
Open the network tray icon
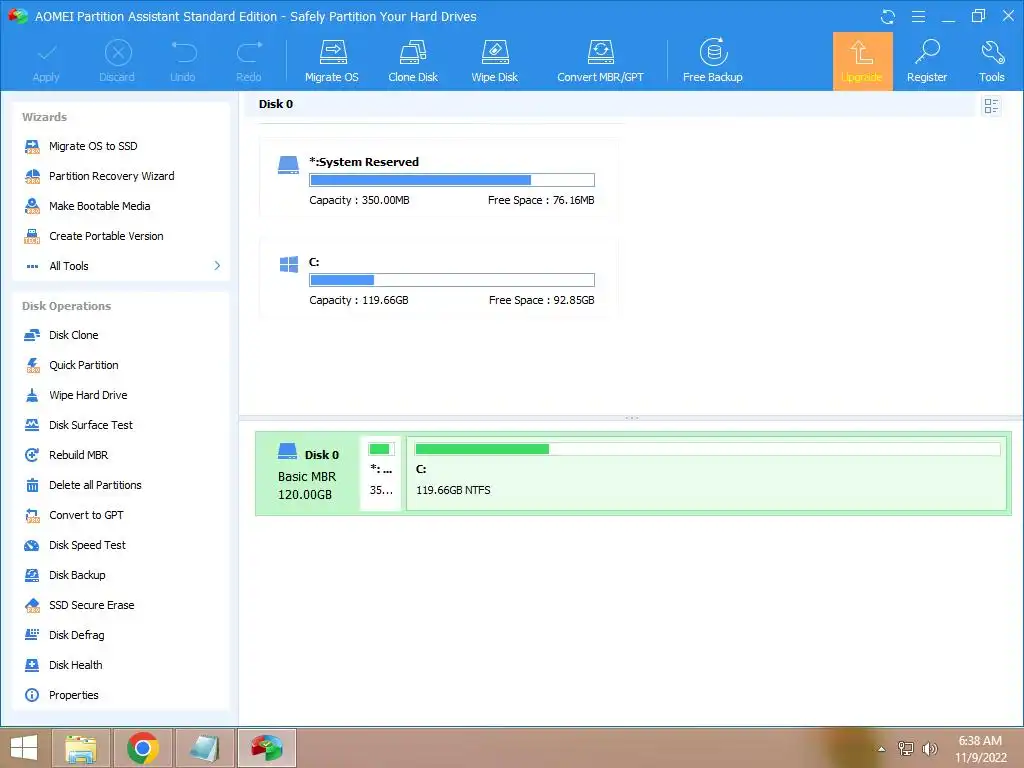906,749
